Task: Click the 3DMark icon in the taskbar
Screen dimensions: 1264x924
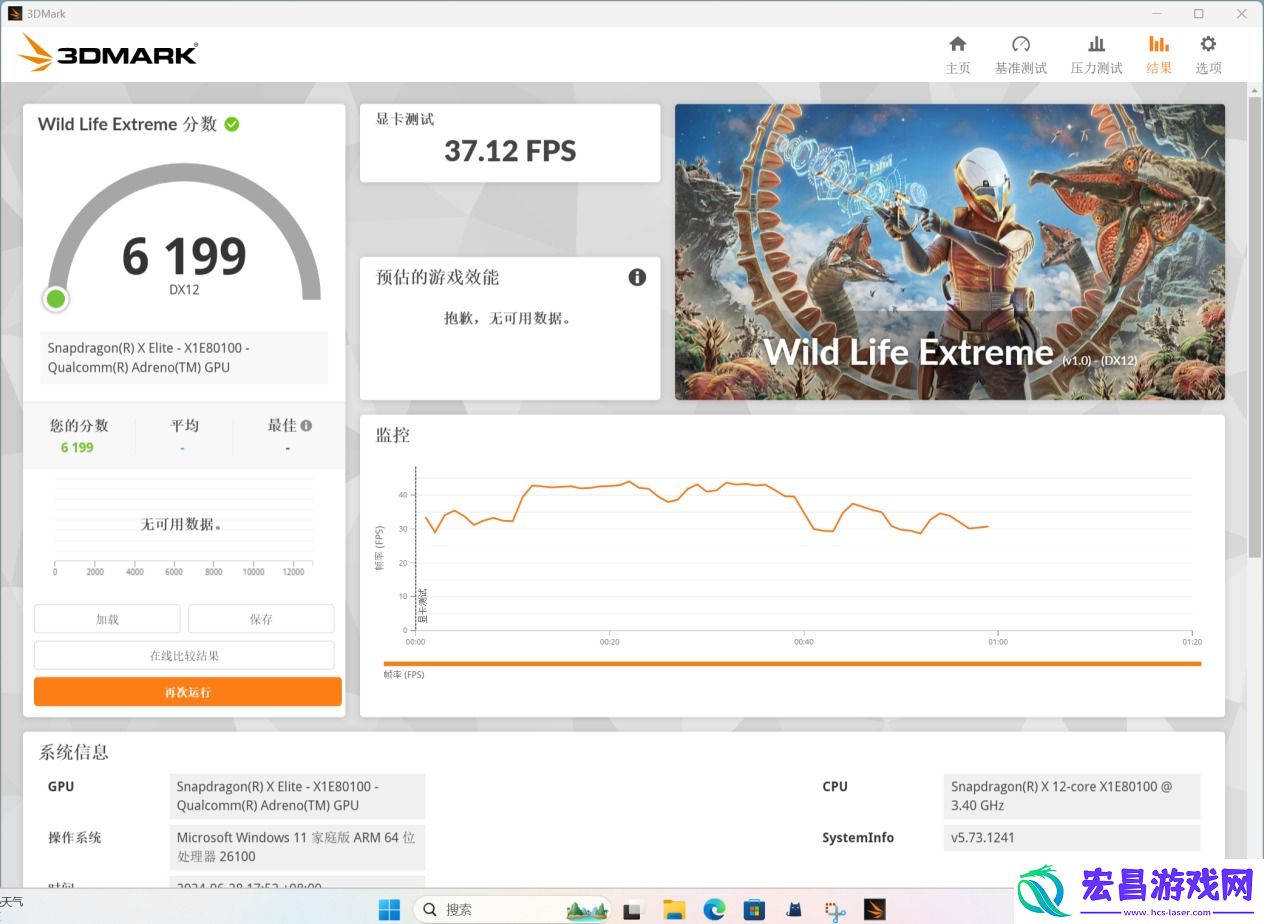Action: click(x=875, y=910)
